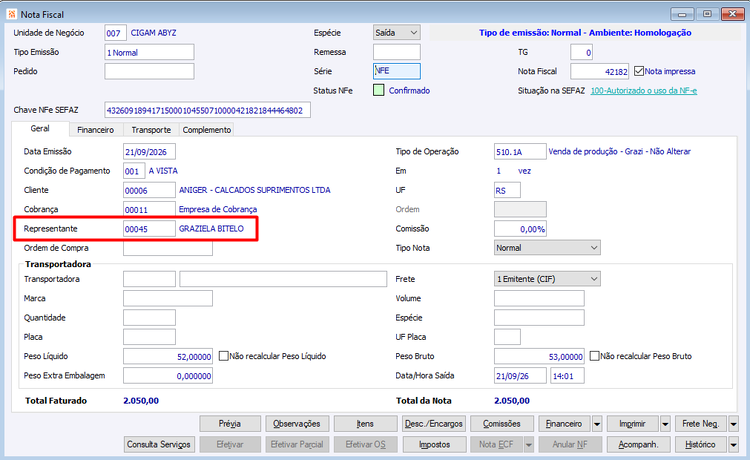750x460 pixels.
Task: Focus the Cobrança code field 00011
Action: click(149, 209)
